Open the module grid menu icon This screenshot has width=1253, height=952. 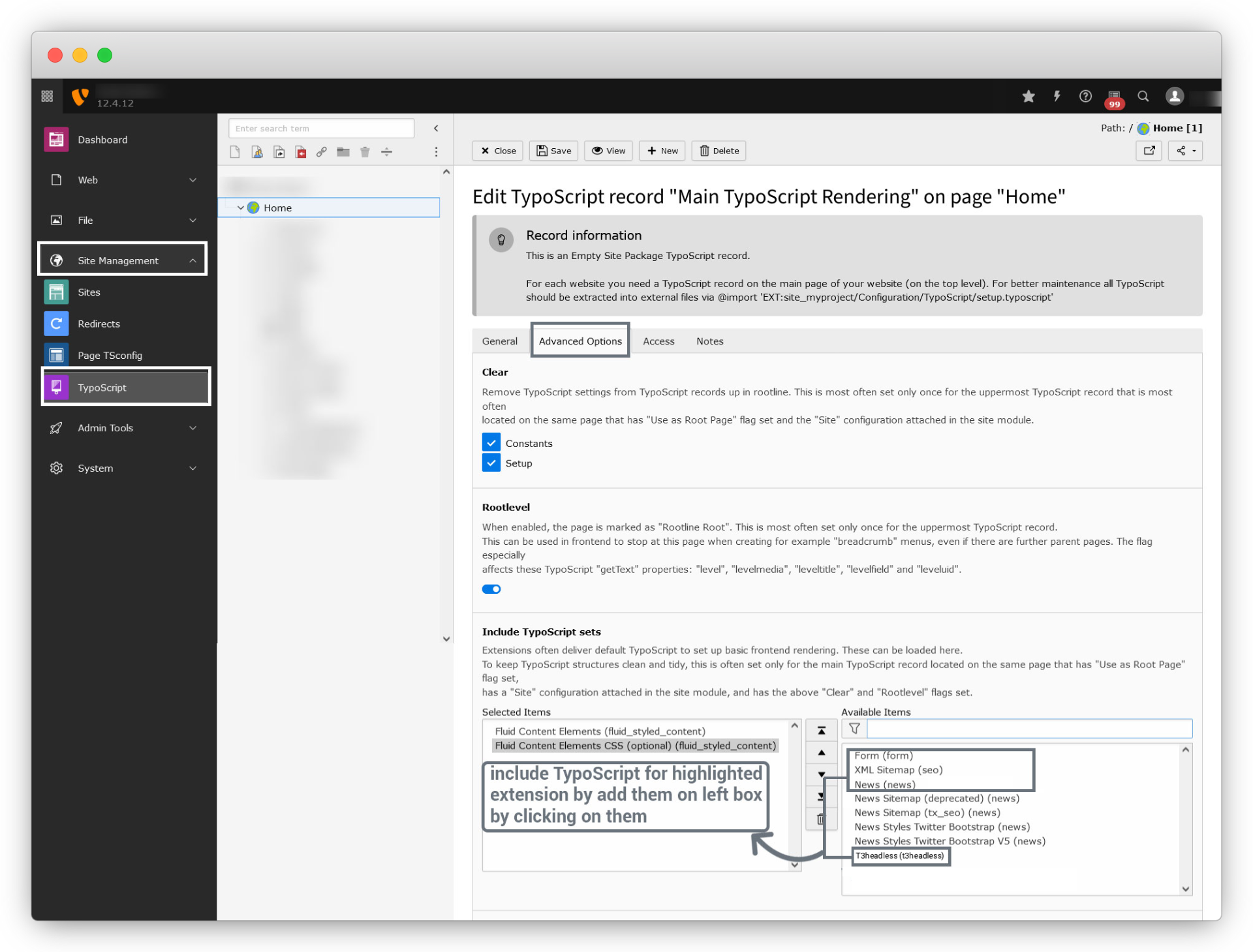tap(47, 97)
